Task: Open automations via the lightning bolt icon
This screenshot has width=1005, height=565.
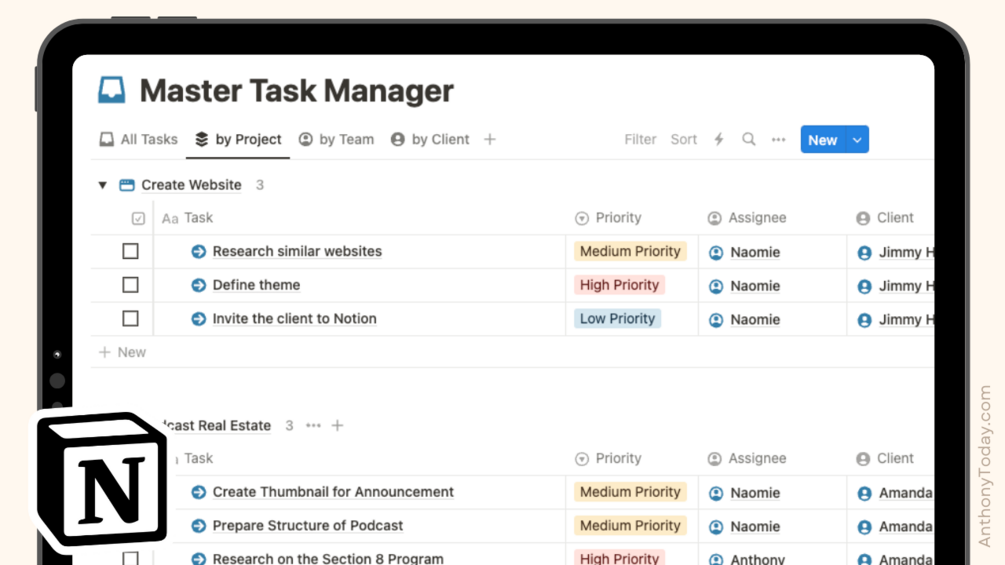Action: point(718,140)
